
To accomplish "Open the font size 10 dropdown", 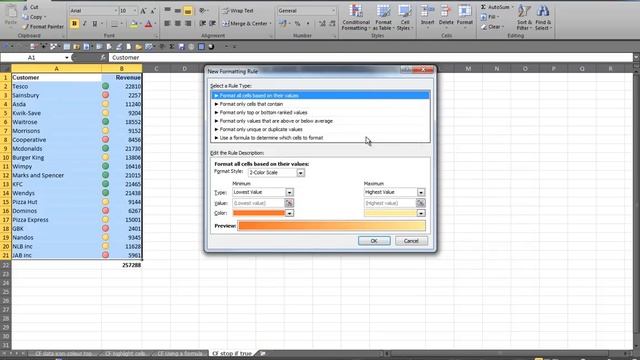I will pos(135,11).
